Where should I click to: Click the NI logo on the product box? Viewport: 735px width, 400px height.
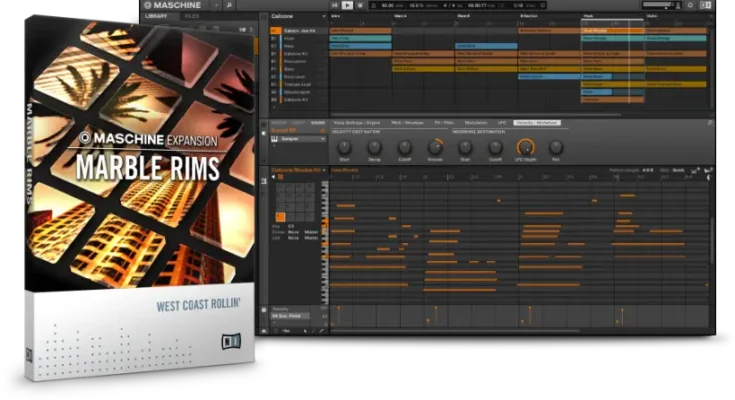[x=230, y=339]
